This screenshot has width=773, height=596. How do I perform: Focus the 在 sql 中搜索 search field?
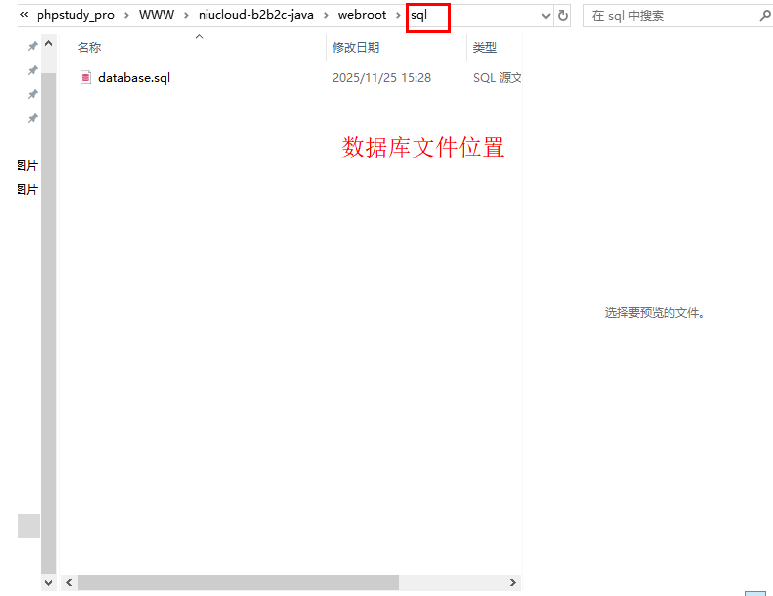[665, 16]
